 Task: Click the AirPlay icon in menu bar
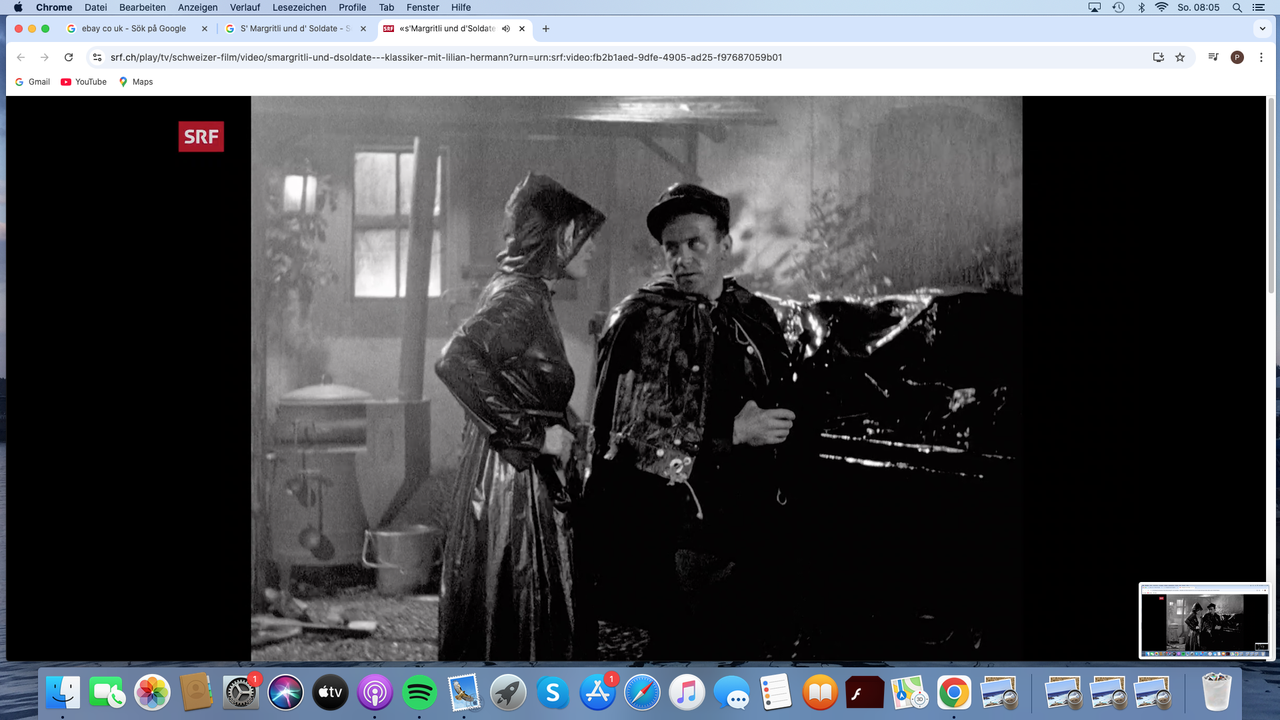click(x=1094, y=7)
